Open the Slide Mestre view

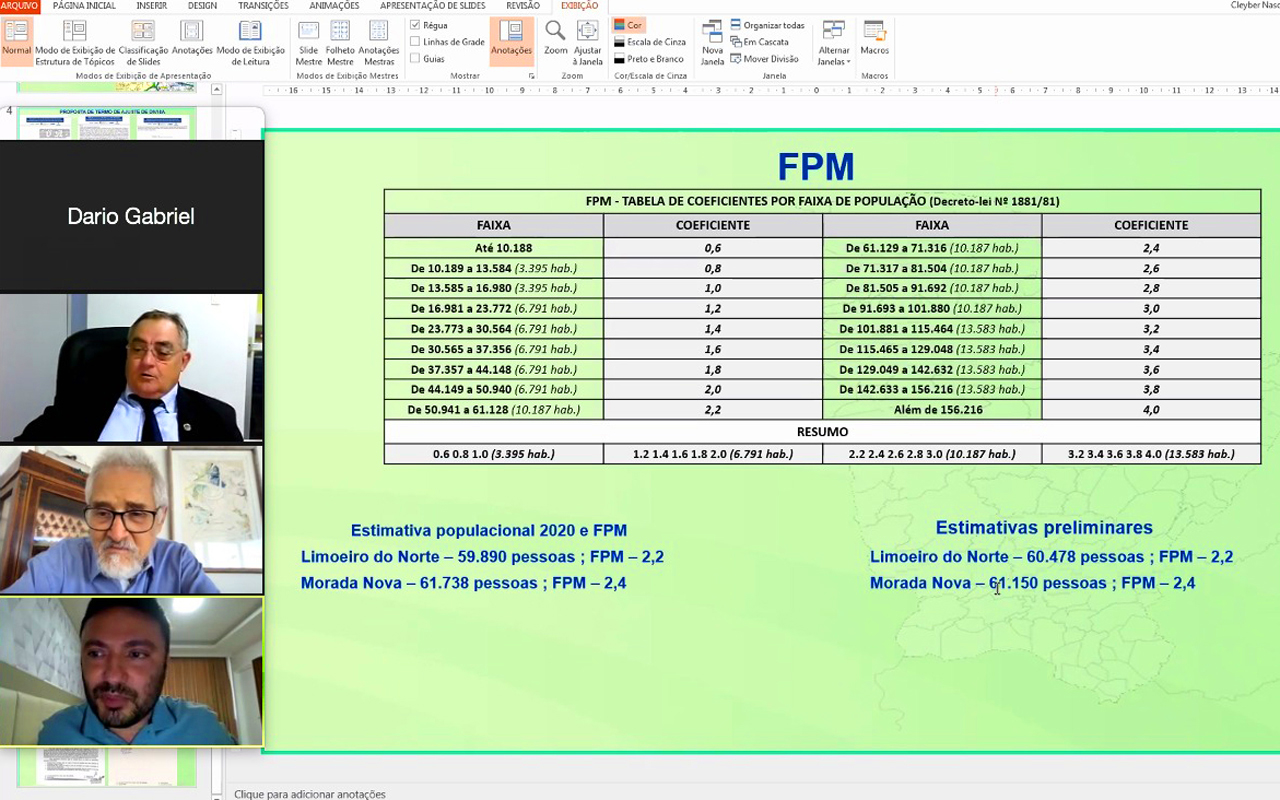click(308, 40)
